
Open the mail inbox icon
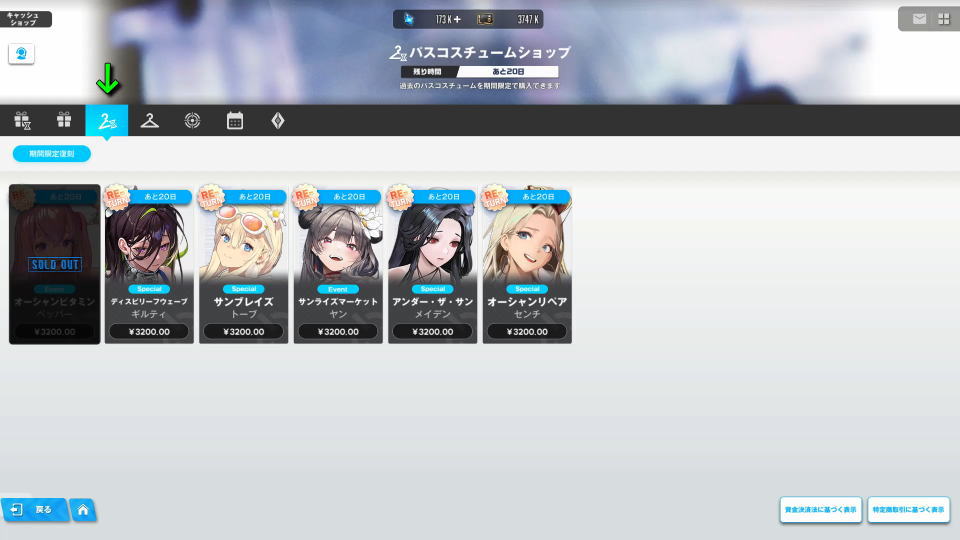919,19
